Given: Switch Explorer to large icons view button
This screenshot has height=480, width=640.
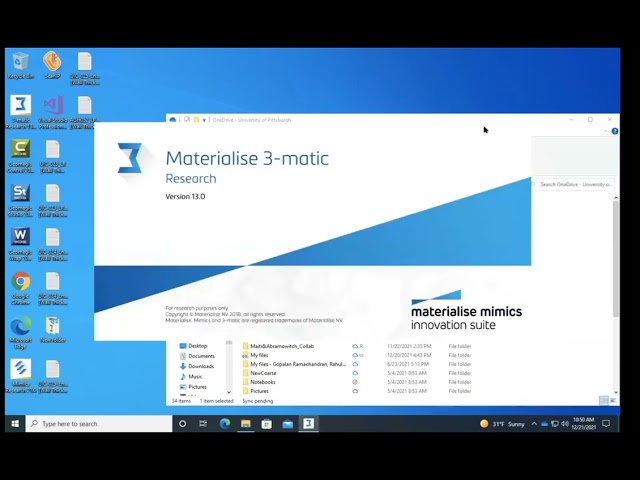Looking at the screenshot, I should (613, 401).
